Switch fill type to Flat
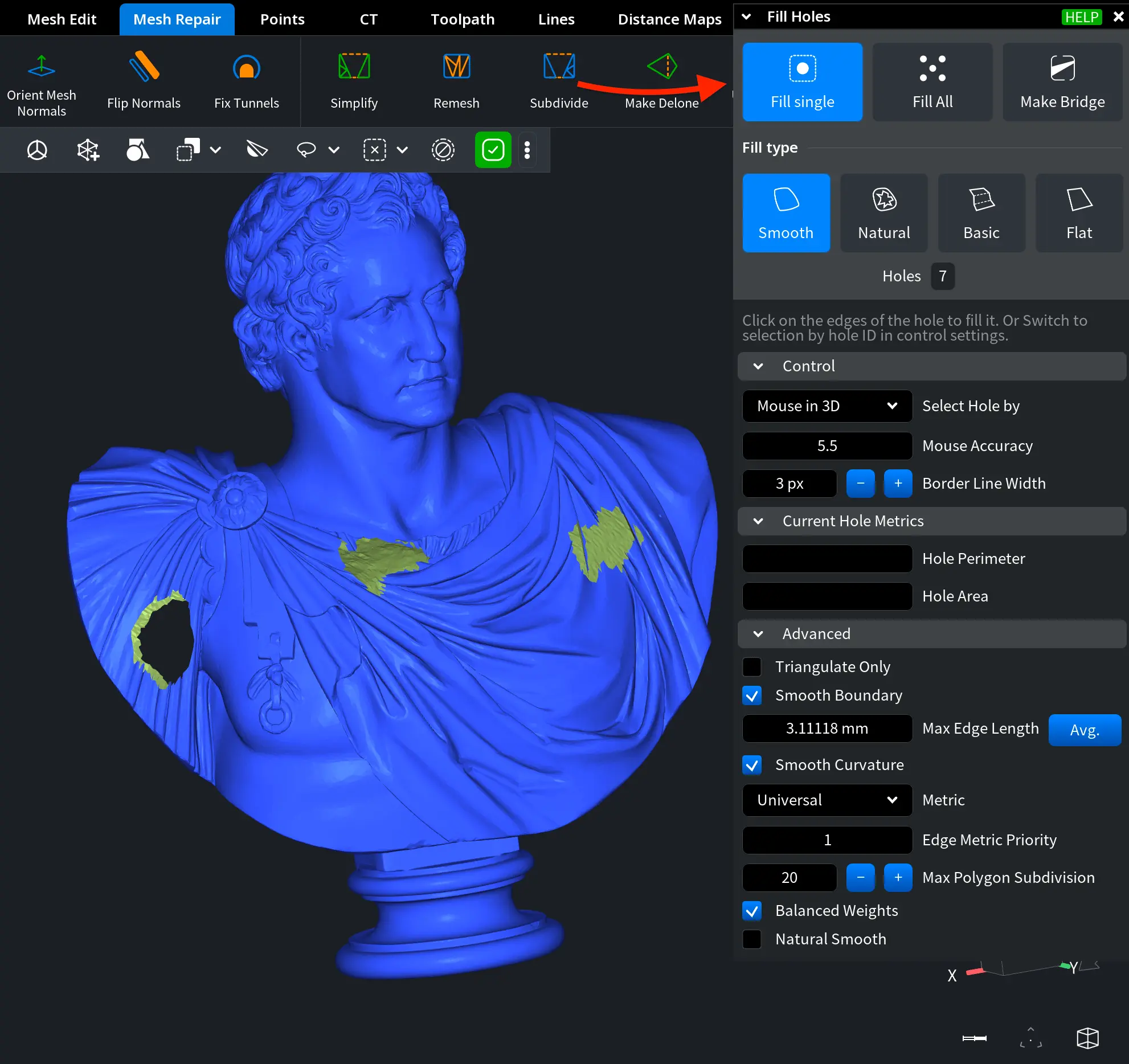The height and width of the screenshot is (1064, 1129). tap(1078, 212)
